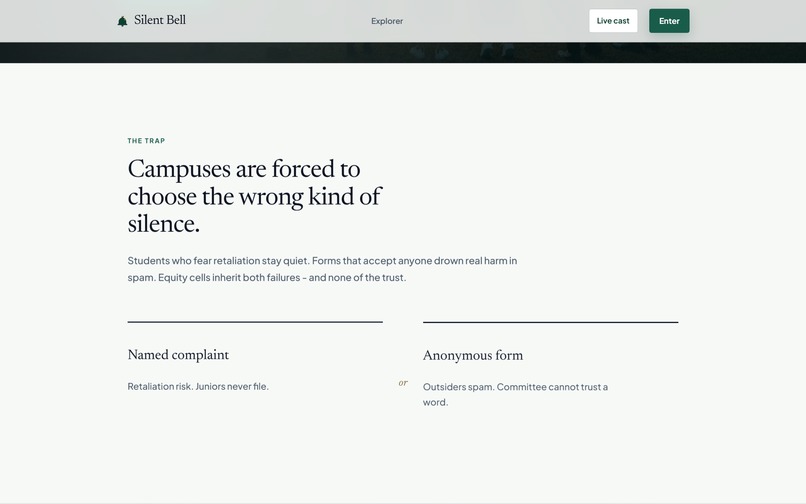The width and height of the screenshot is (806, 504).
Task: Click text 'Retaliation risk. Juniors never file.'
Action: coord(198,386)
